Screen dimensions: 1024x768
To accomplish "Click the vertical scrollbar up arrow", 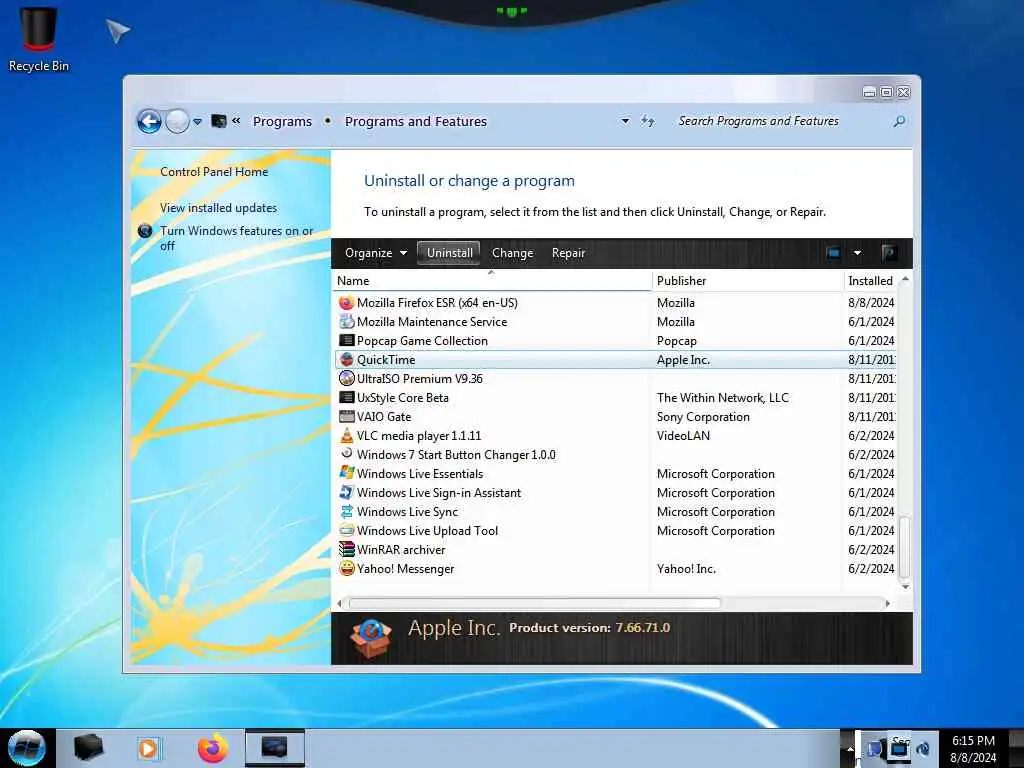I will coord(905,280).
